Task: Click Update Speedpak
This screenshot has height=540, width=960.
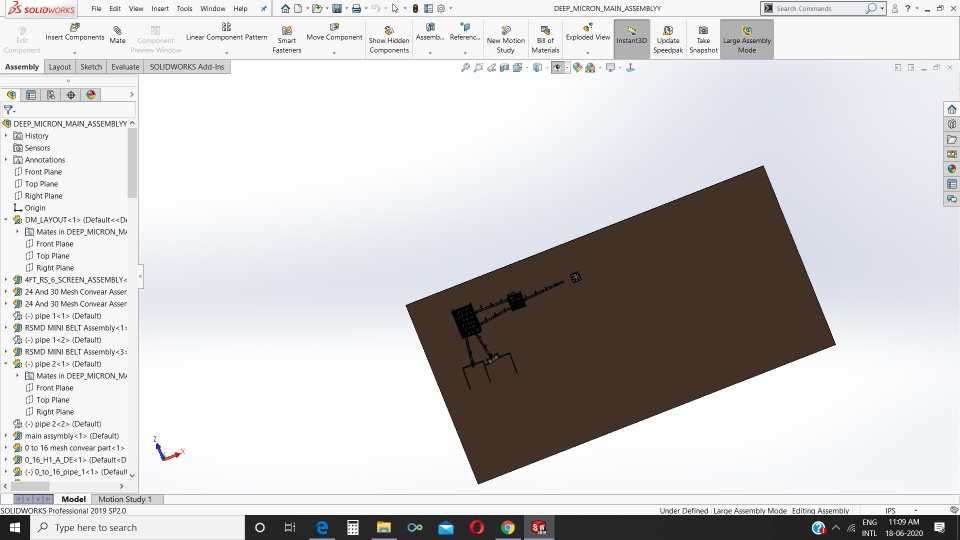Action: point(667,40)
